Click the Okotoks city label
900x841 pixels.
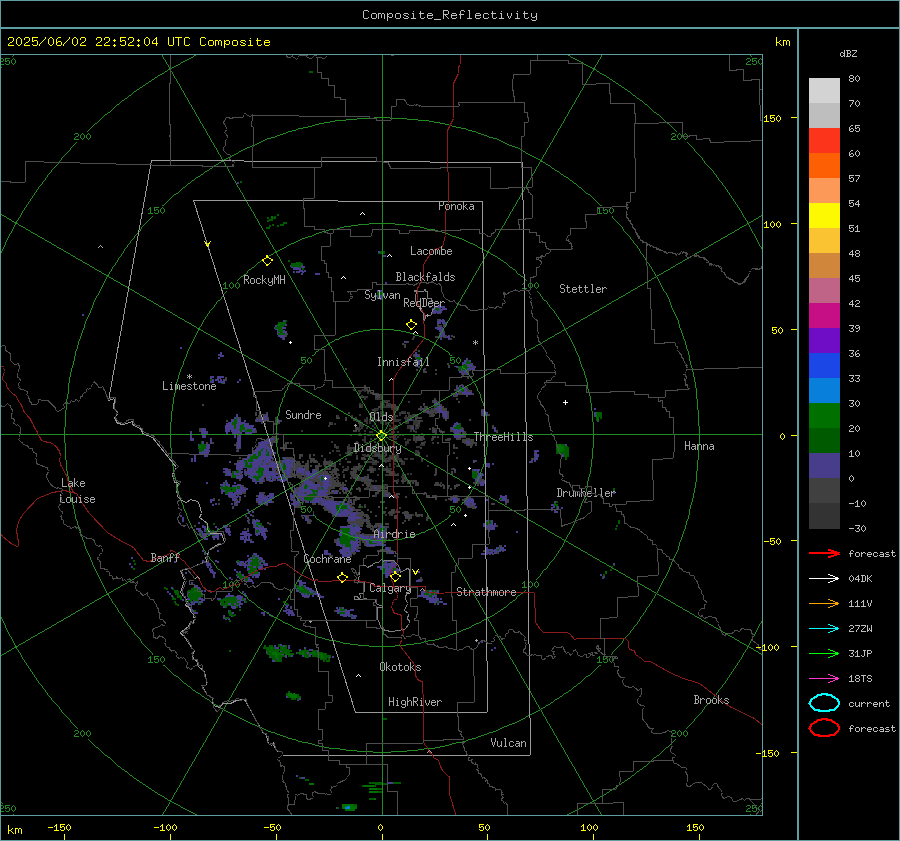coord(400,667)
